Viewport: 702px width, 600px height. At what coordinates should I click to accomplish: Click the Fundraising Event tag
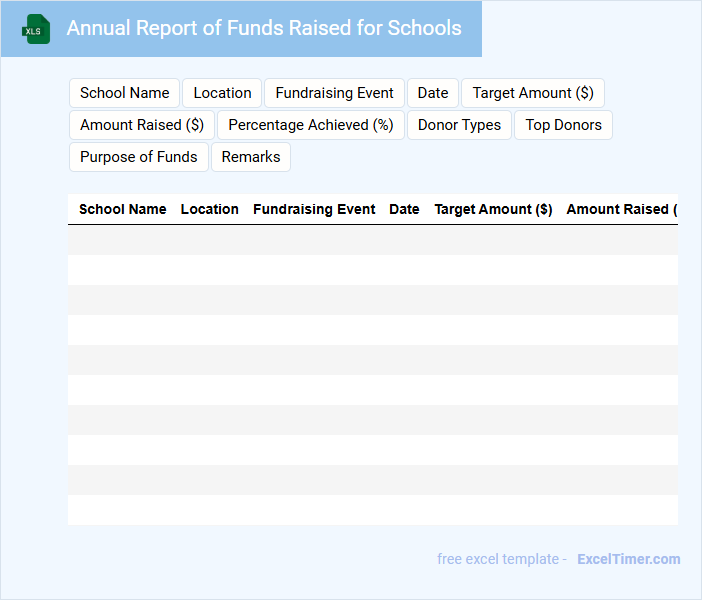click(334, 93)
